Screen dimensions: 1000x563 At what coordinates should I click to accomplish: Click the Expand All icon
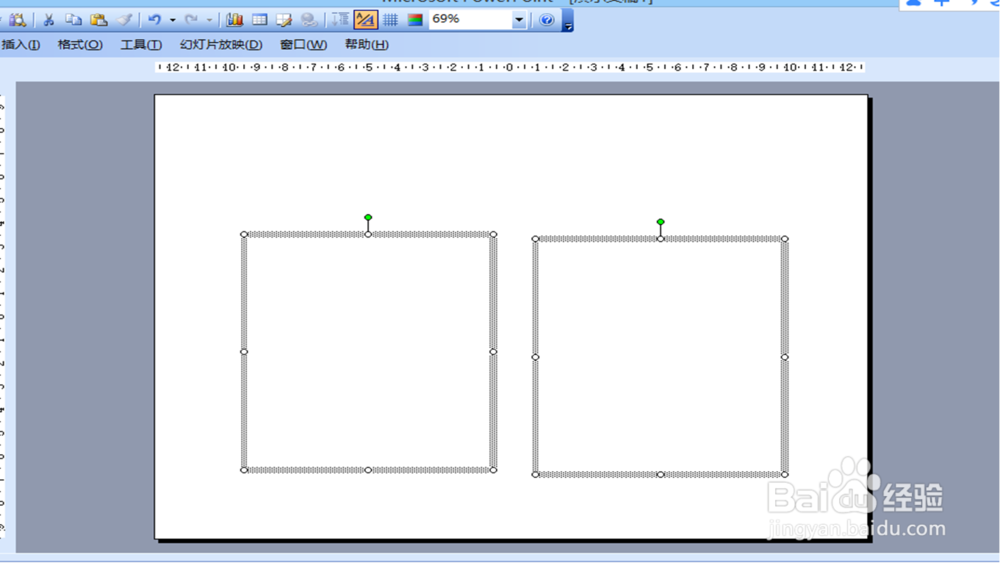coord(340,20)
